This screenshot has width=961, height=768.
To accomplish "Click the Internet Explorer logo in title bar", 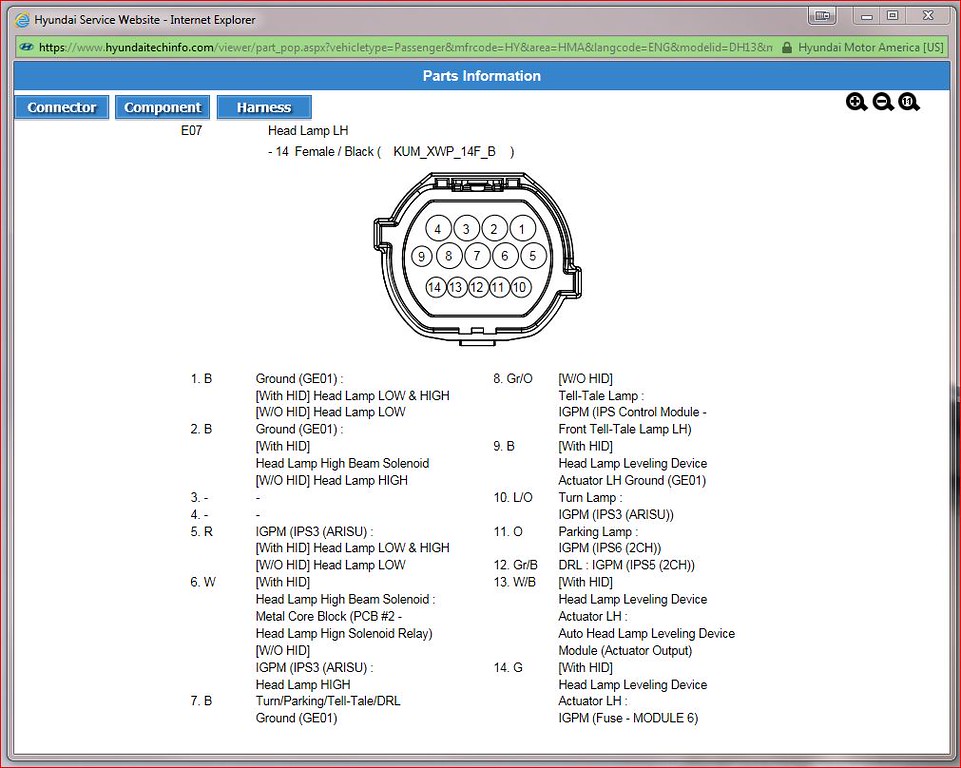I will pyautogui.click(x=22, y=20).
